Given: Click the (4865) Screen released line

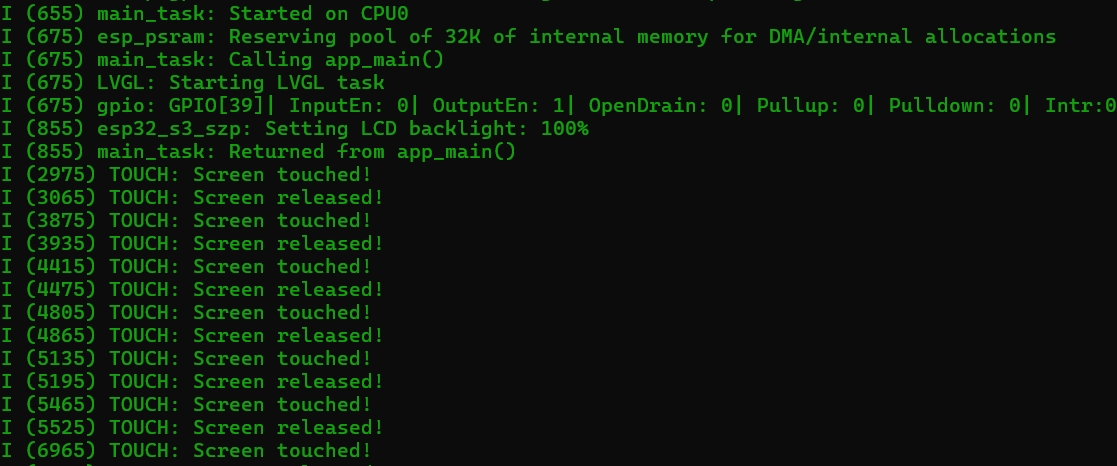Looking at the screenshot, I should coord(192,336).
